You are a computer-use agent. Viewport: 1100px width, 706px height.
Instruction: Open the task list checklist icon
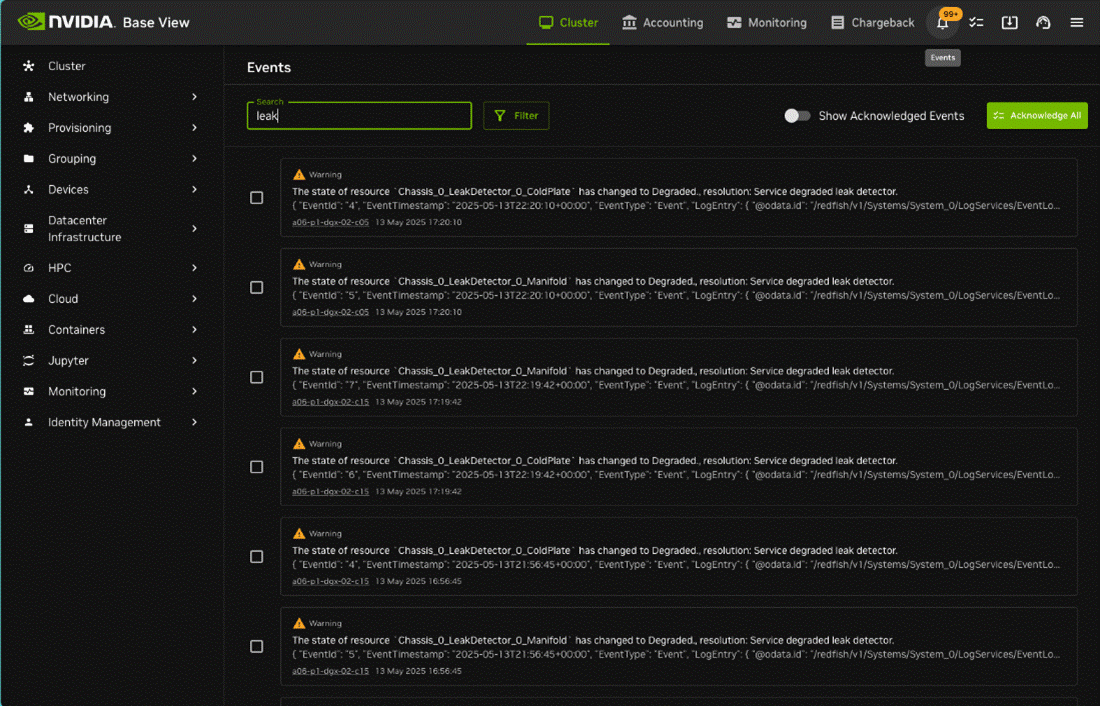coord(976,23)
